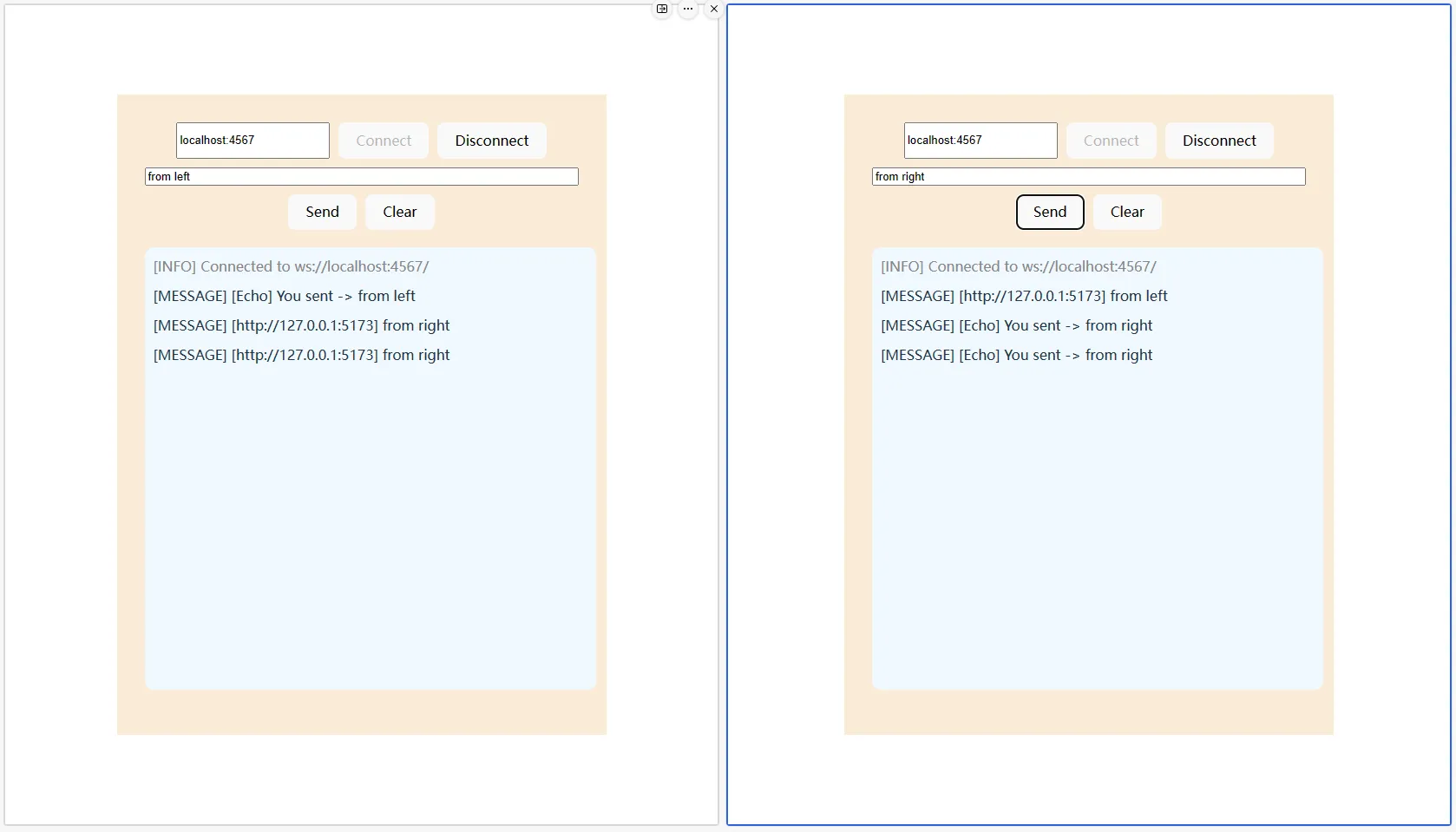
Task: Focus the message box containing 'from right'
Action: (1088, 177)
